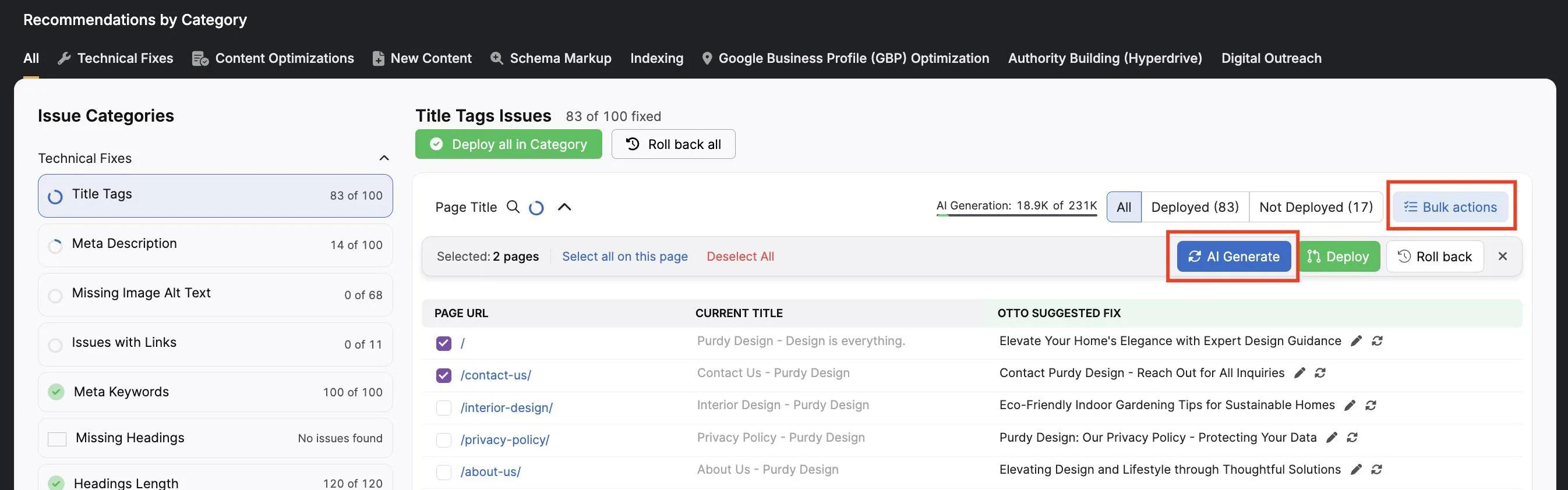
Task: Uncheck the homepage "/" row checkbox
Action: 444,343
